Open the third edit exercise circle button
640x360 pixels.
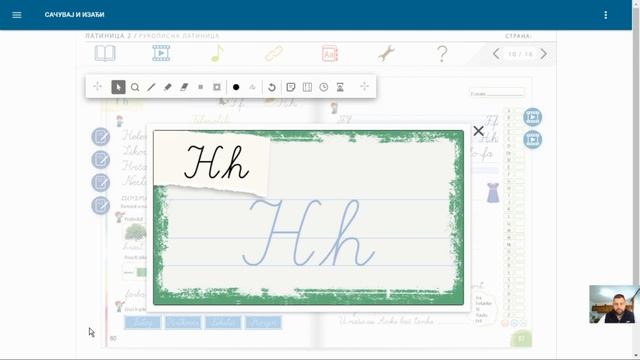click(100, 182)
